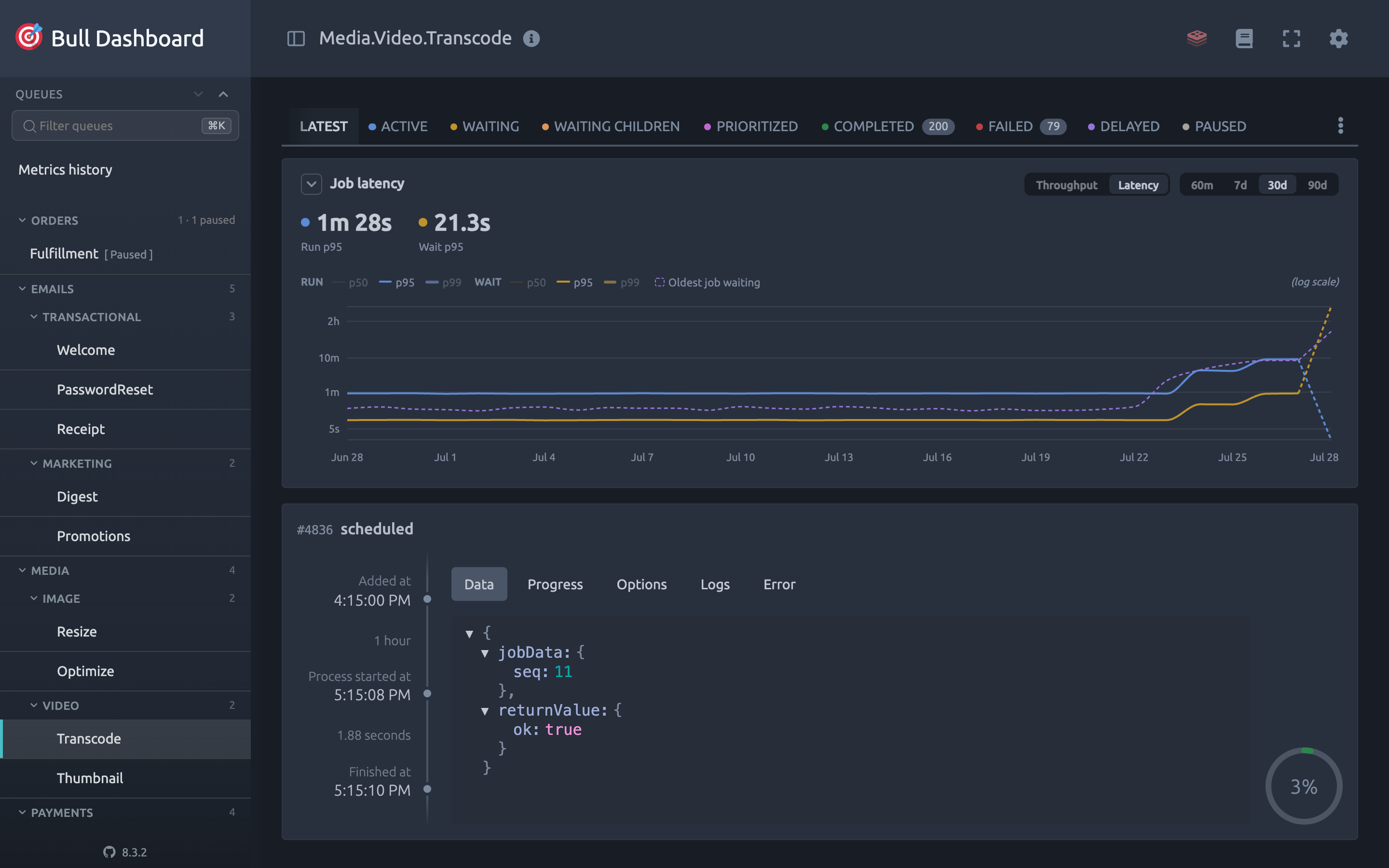1389x868 pixels.
Task: Select the Latency chart mode
Action: click(x=1138, y=185)
